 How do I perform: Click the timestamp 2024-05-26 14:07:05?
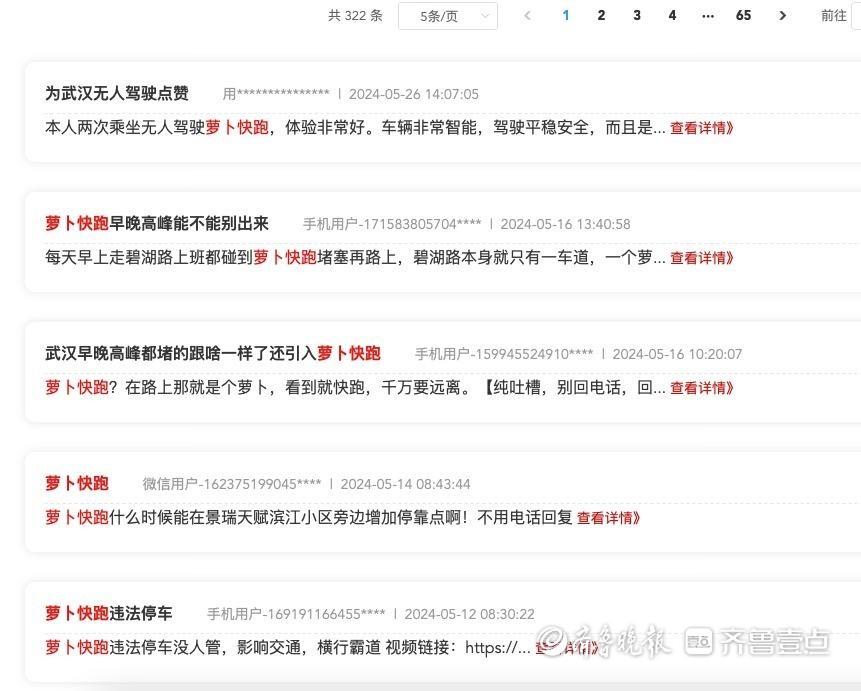pyautogui.click(x=414, y=94)
